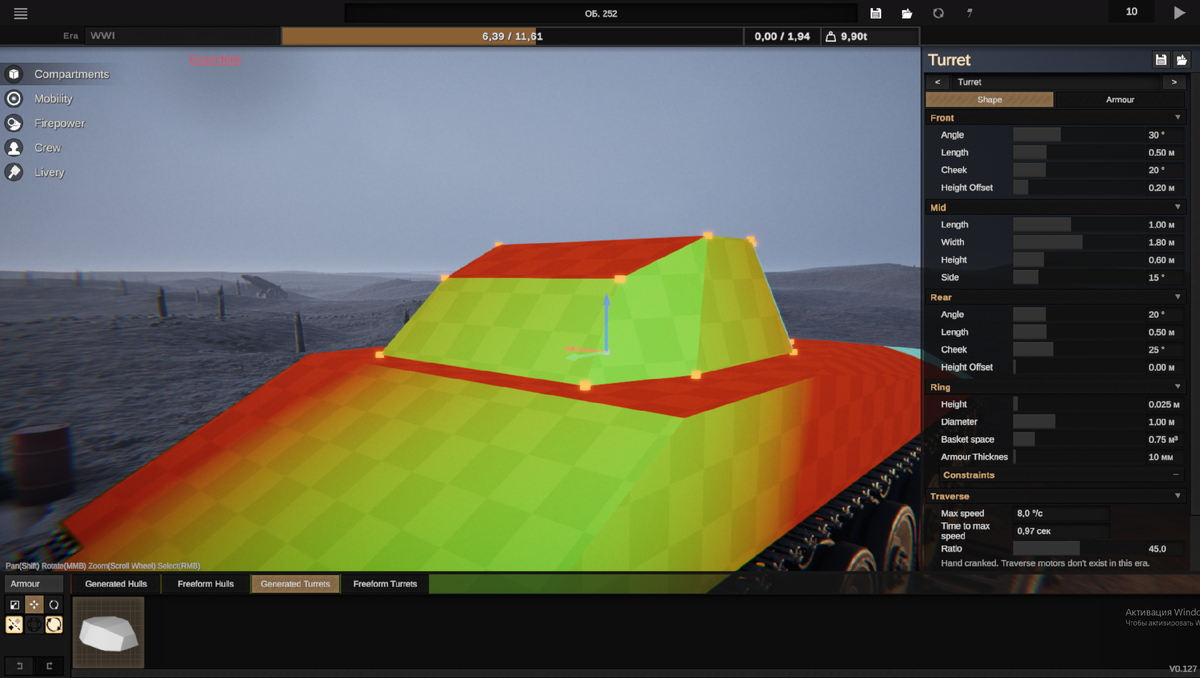Open the Livery section
The image size is (1200, 678).
pyautogui.click(x=37, y=172)
